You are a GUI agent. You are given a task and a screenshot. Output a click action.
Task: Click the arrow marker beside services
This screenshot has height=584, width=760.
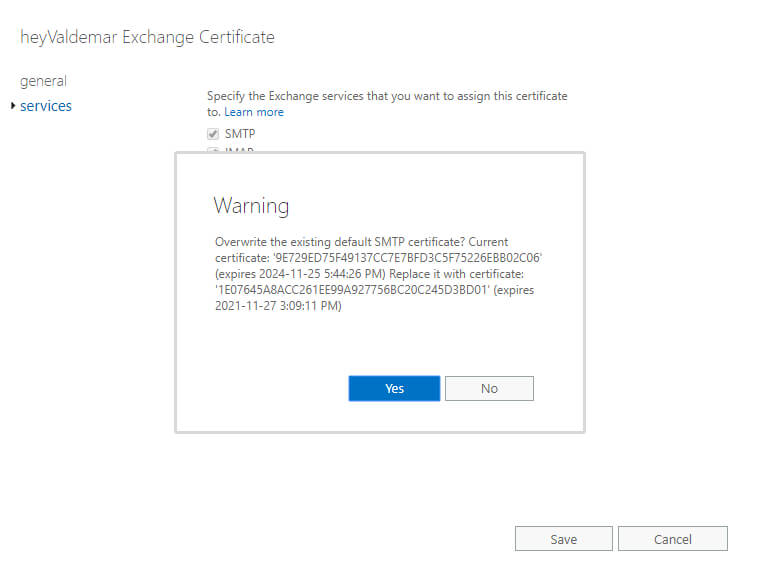pyautogui.click(x=13, y=106)
